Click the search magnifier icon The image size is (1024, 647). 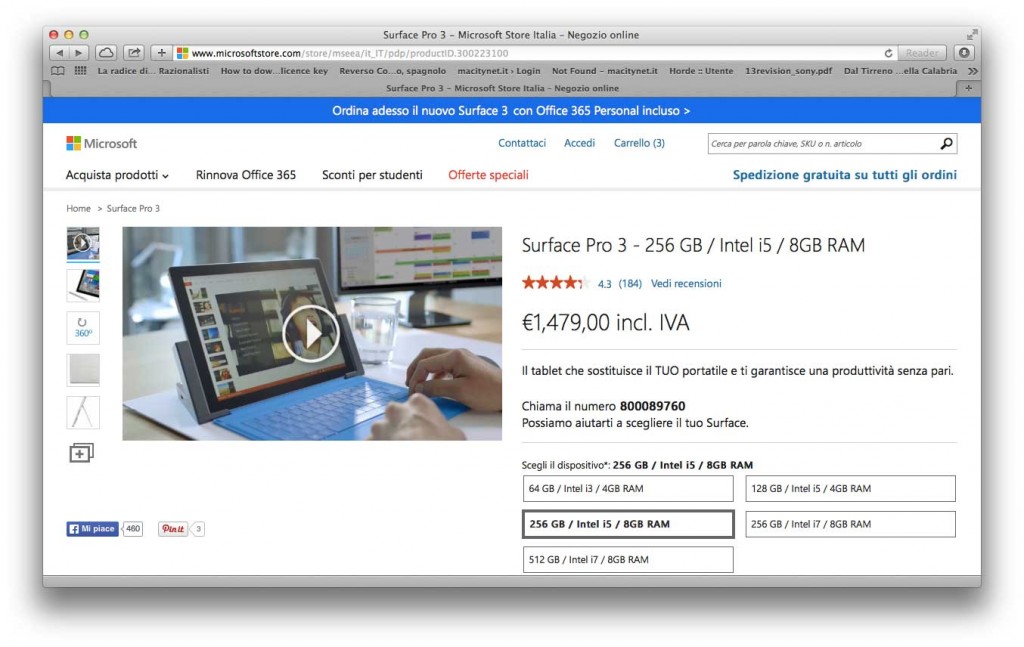click(x=946, y=144)
